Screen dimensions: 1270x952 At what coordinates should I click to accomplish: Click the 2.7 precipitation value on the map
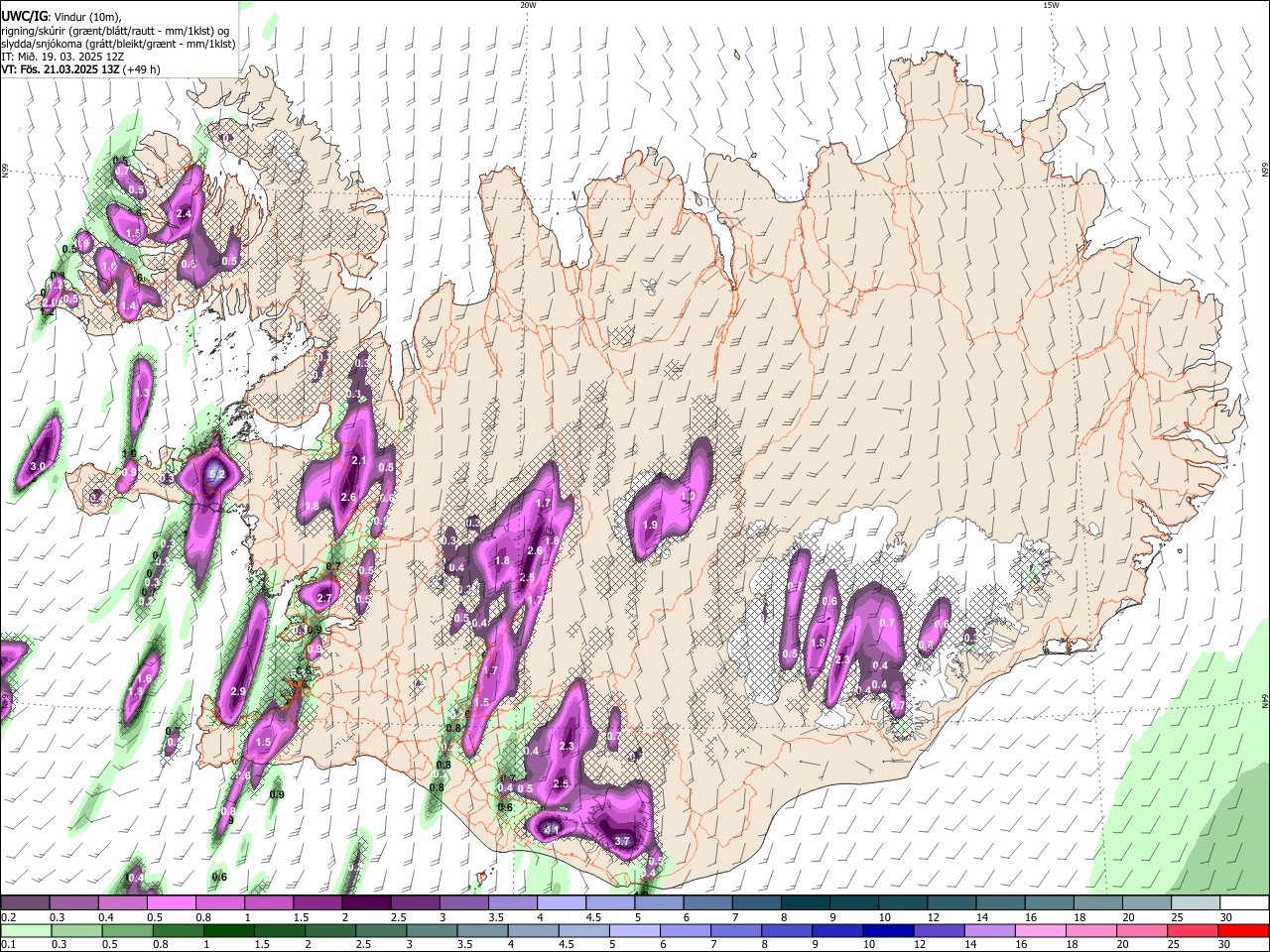click(x=323, y=599)
